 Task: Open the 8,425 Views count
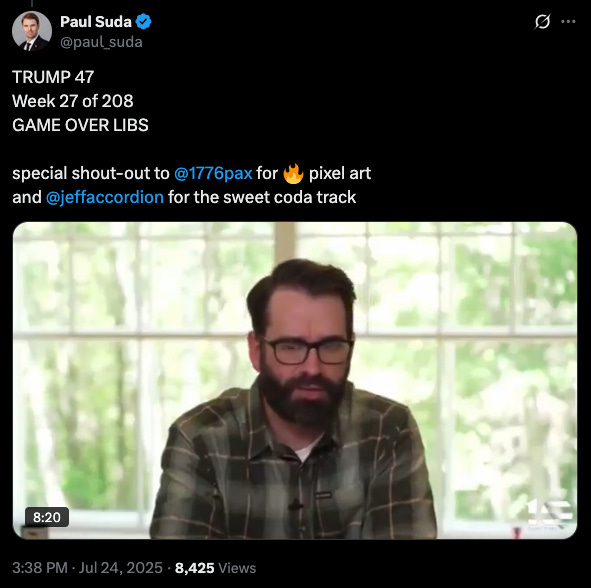point(215,568)
